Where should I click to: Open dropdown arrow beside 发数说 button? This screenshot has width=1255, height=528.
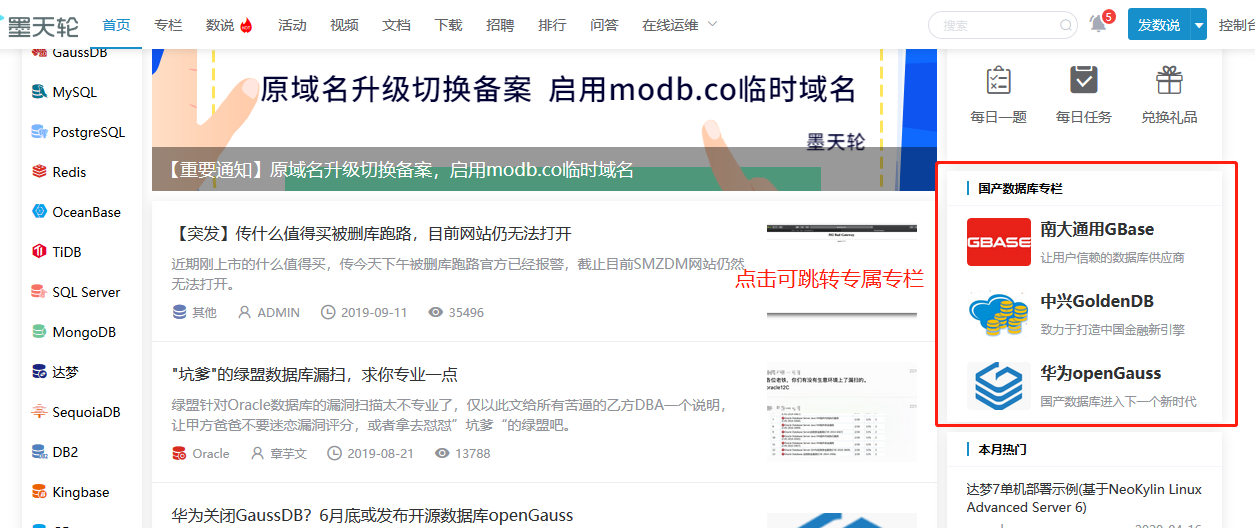[1199, 25]
